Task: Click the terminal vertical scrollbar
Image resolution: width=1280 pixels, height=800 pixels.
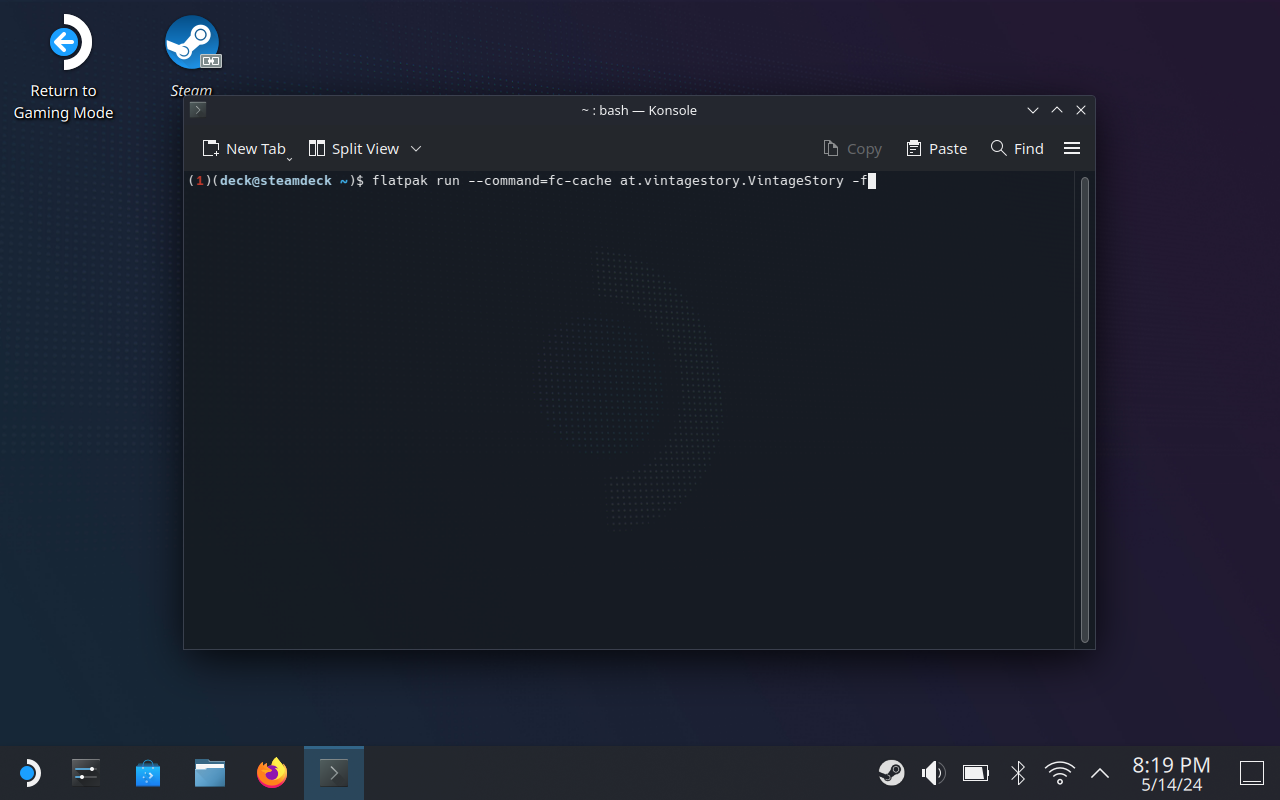Action: 1085,410
